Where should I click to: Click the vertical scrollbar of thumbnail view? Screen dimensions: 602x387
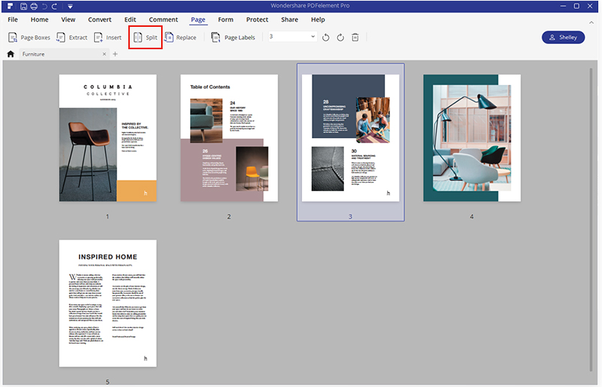591,220
